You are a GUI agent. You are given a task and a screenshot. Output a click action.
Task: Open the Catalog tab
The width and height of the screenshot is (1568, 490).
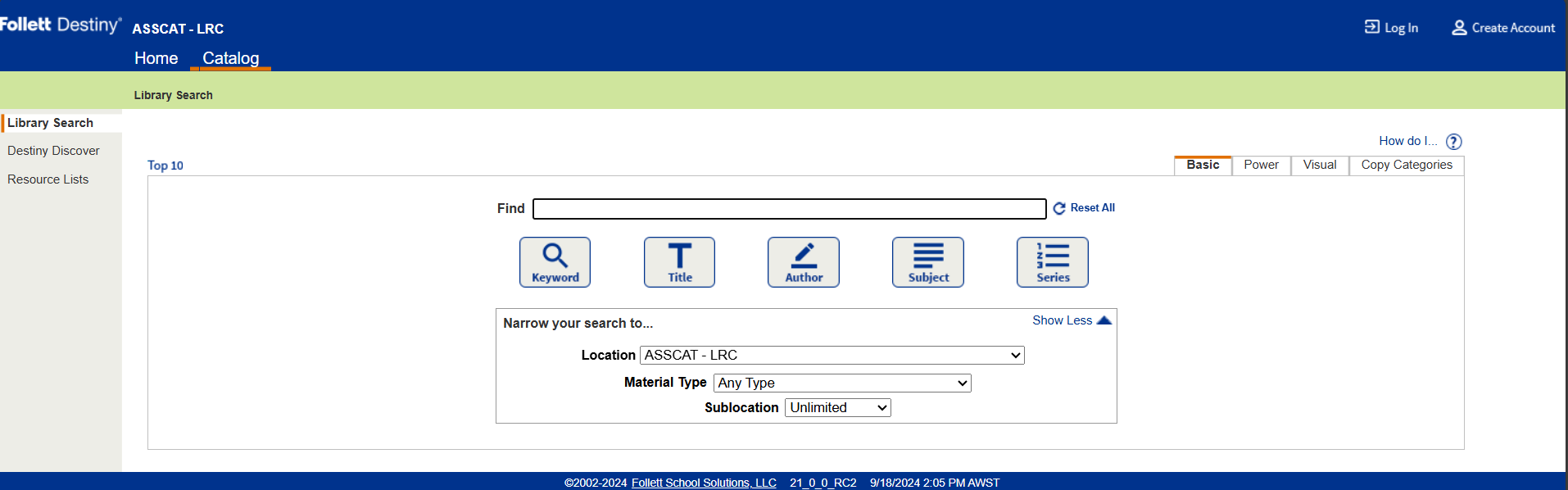pos(231,58)
